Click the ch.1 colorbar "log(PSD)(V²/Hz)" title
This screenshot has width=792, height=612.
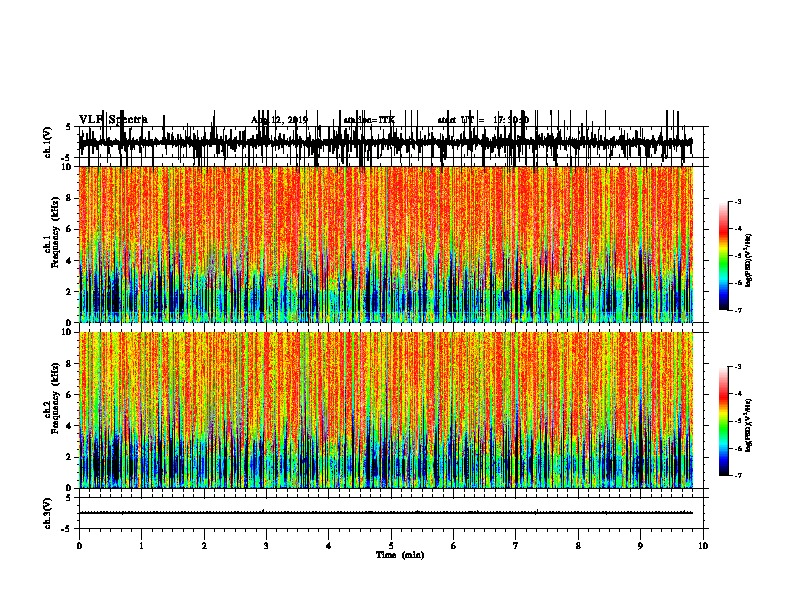748,260
